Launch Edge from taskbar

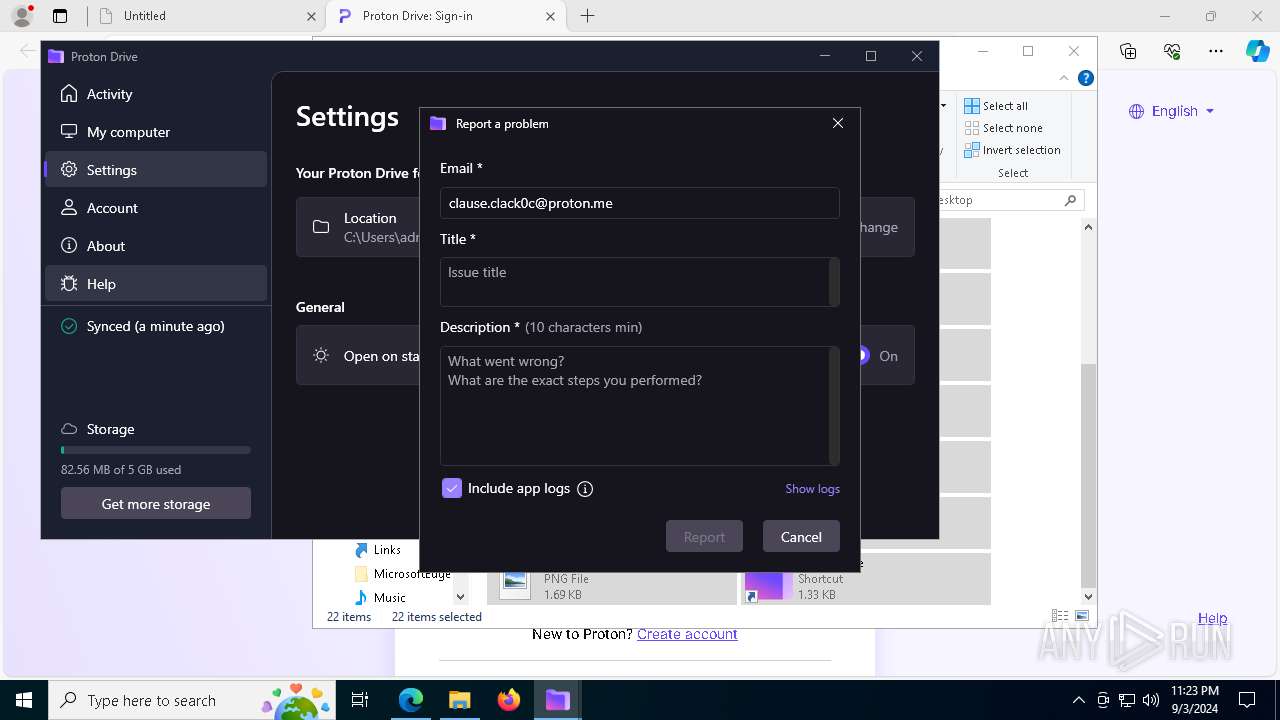point(411,700)
